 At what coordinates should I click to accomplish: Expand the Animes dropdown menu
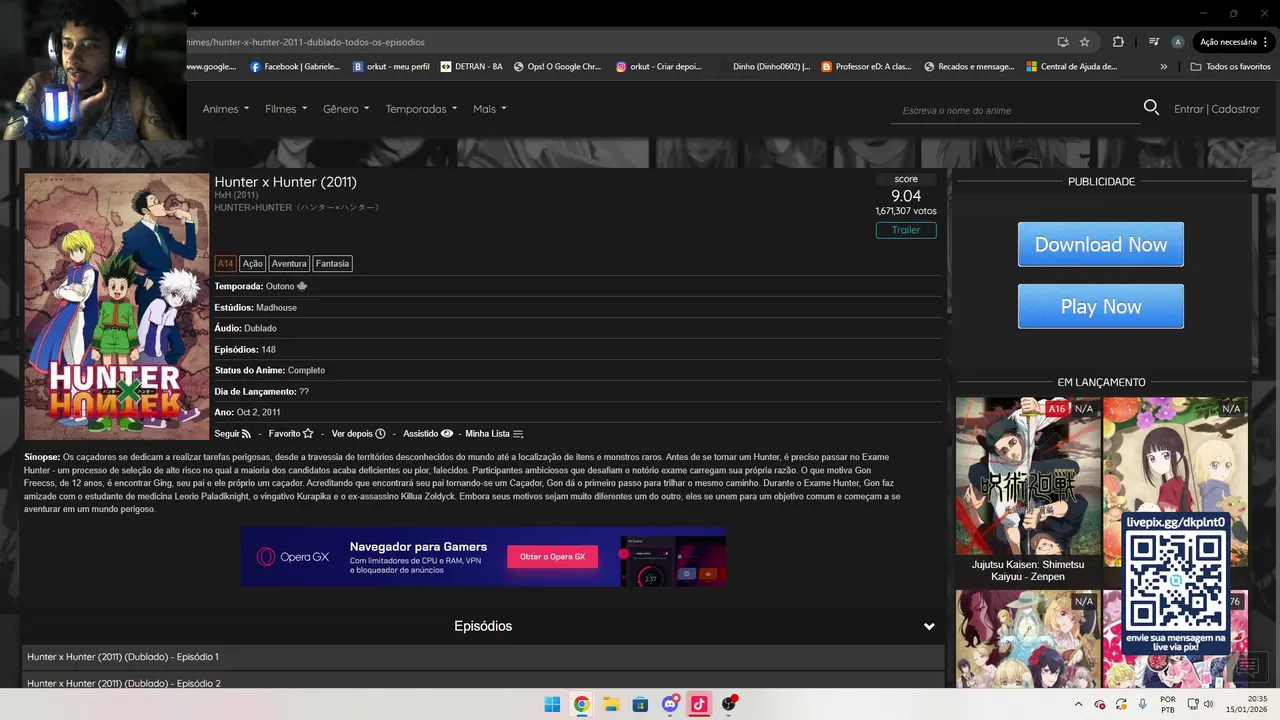[x=226, y=108]
